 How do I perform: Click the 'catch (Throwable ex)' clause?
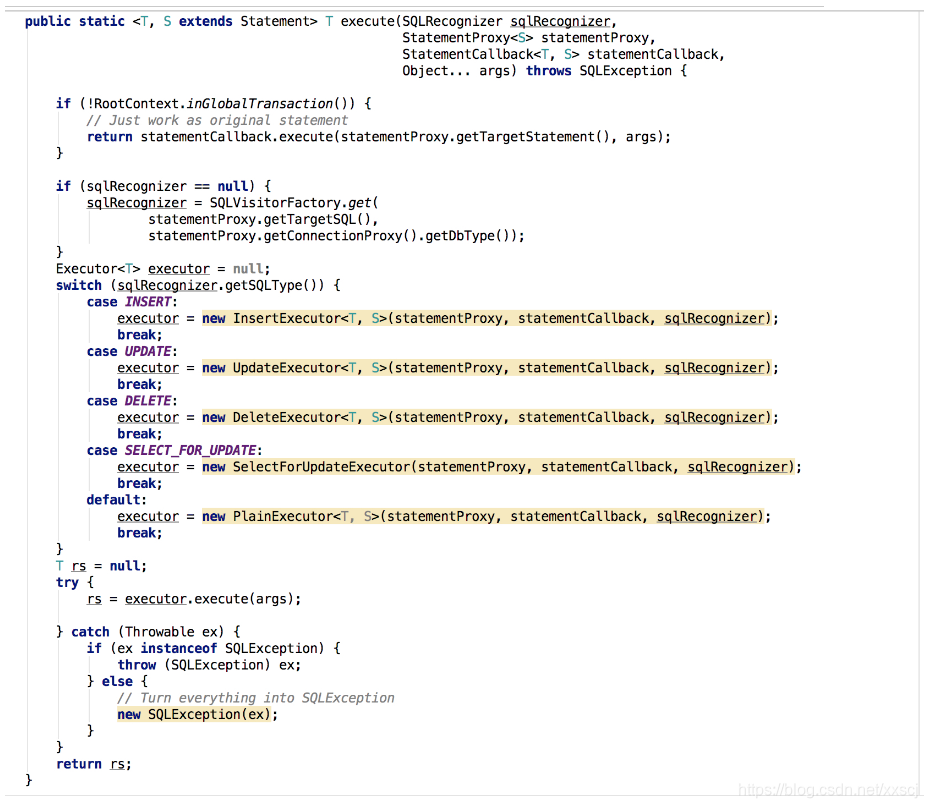[x=148, y=632]
